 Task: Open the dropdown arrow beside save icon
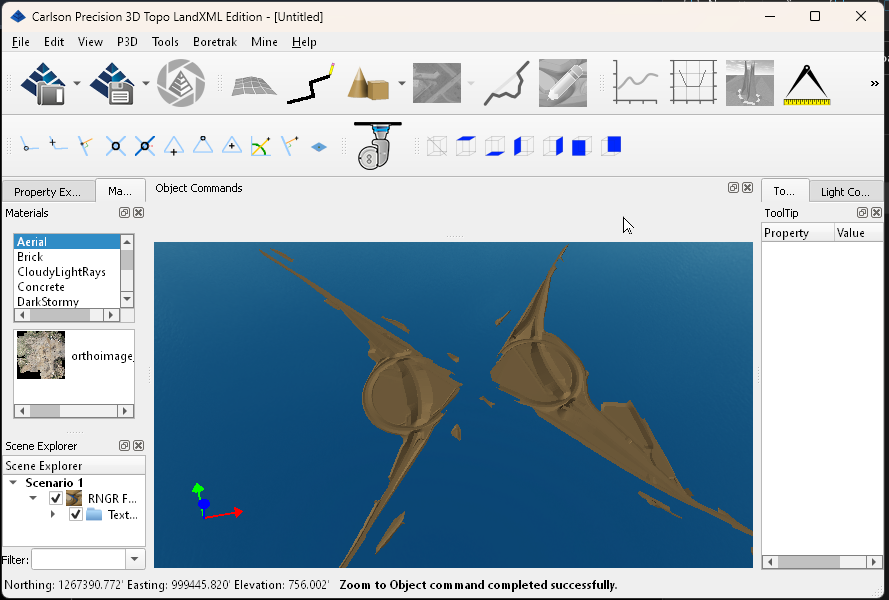pyautogui.click(x=145, y=83)
